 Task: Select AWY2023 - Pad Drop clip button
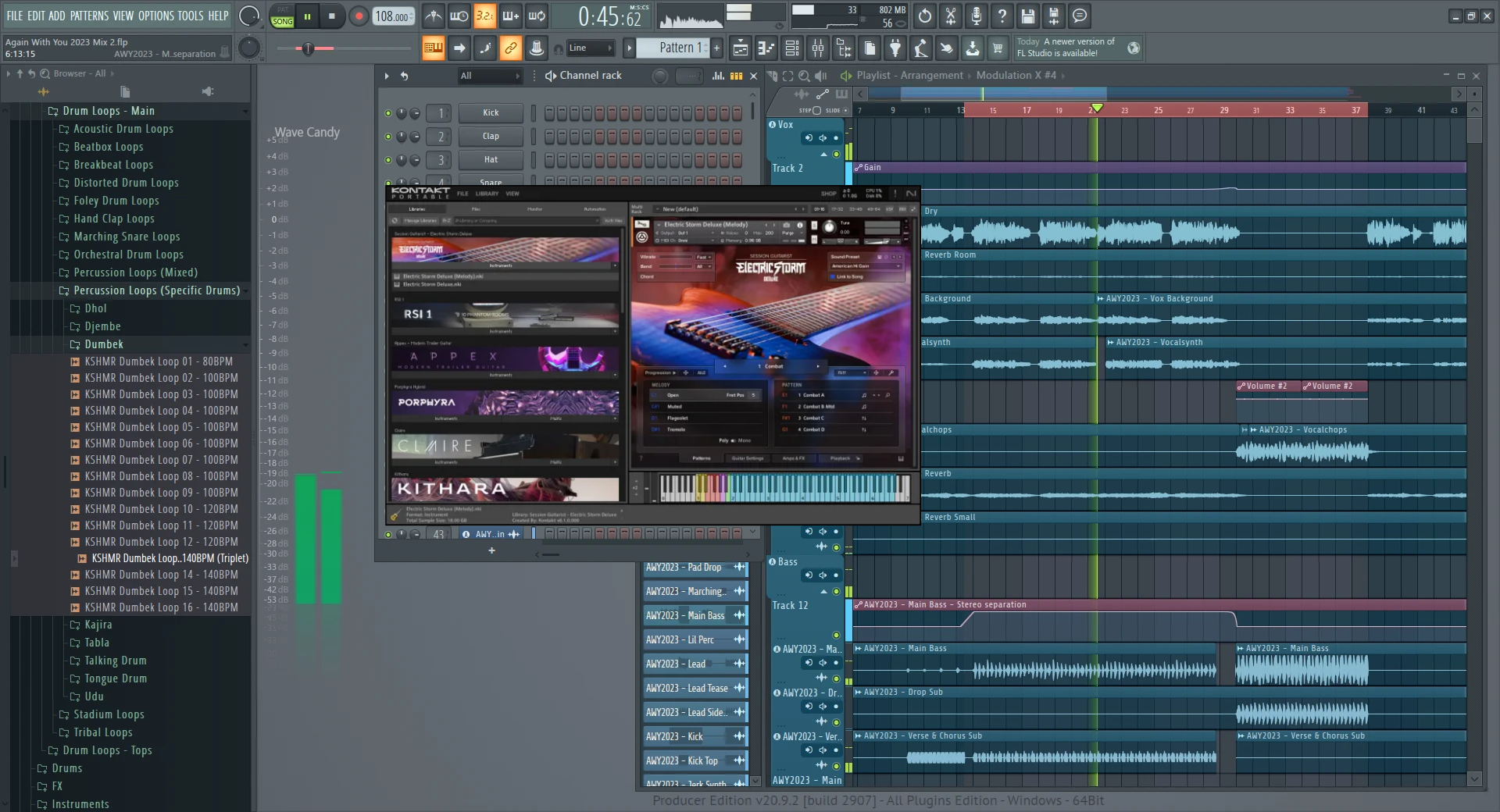tap(695, 568)
